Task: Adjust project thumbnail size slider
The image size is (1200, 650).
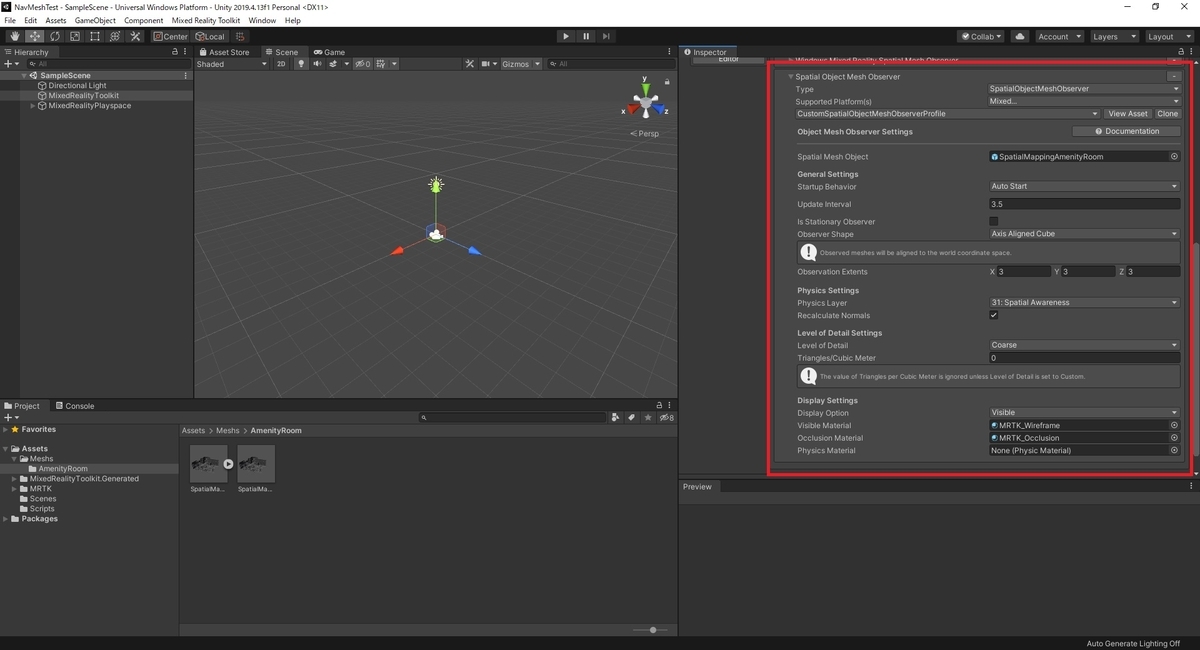Action: (x=653, y=630)
